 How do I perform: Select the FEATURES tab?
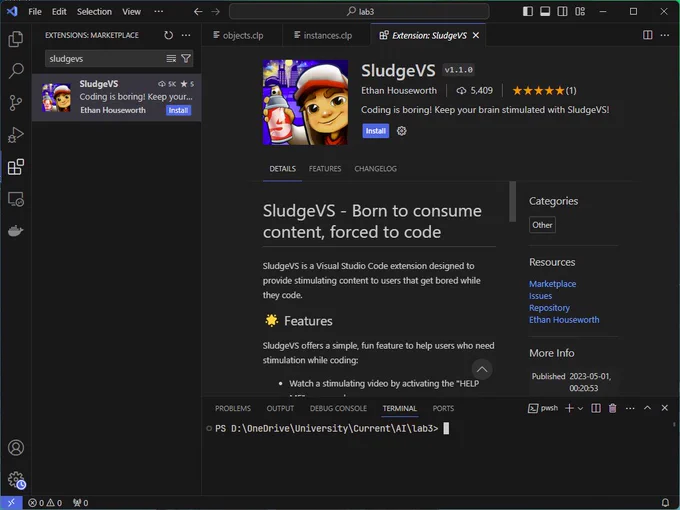[x=325, y=169]
